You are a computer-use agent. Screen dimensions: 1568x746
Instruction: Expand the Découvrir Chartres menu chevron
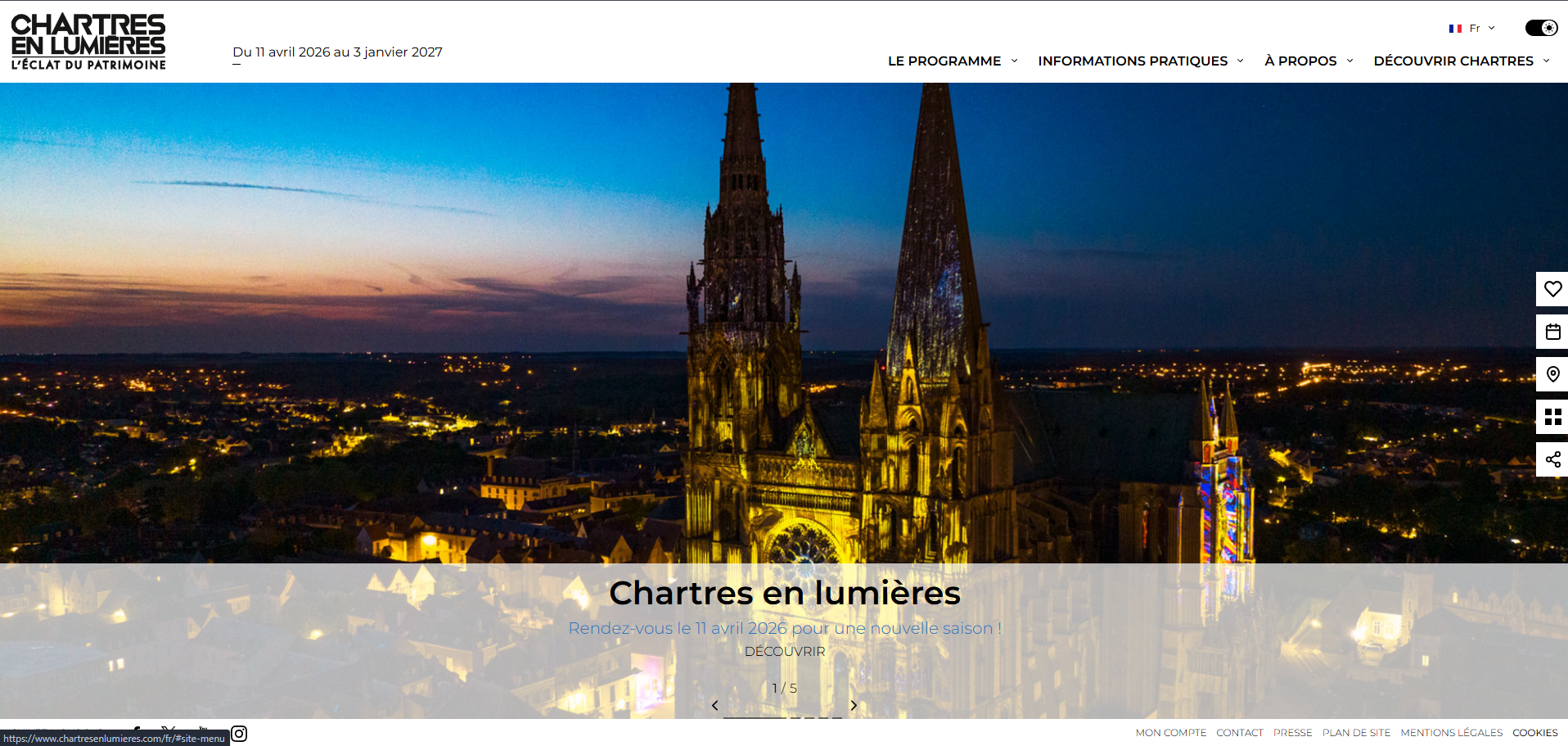[1546, 61]
